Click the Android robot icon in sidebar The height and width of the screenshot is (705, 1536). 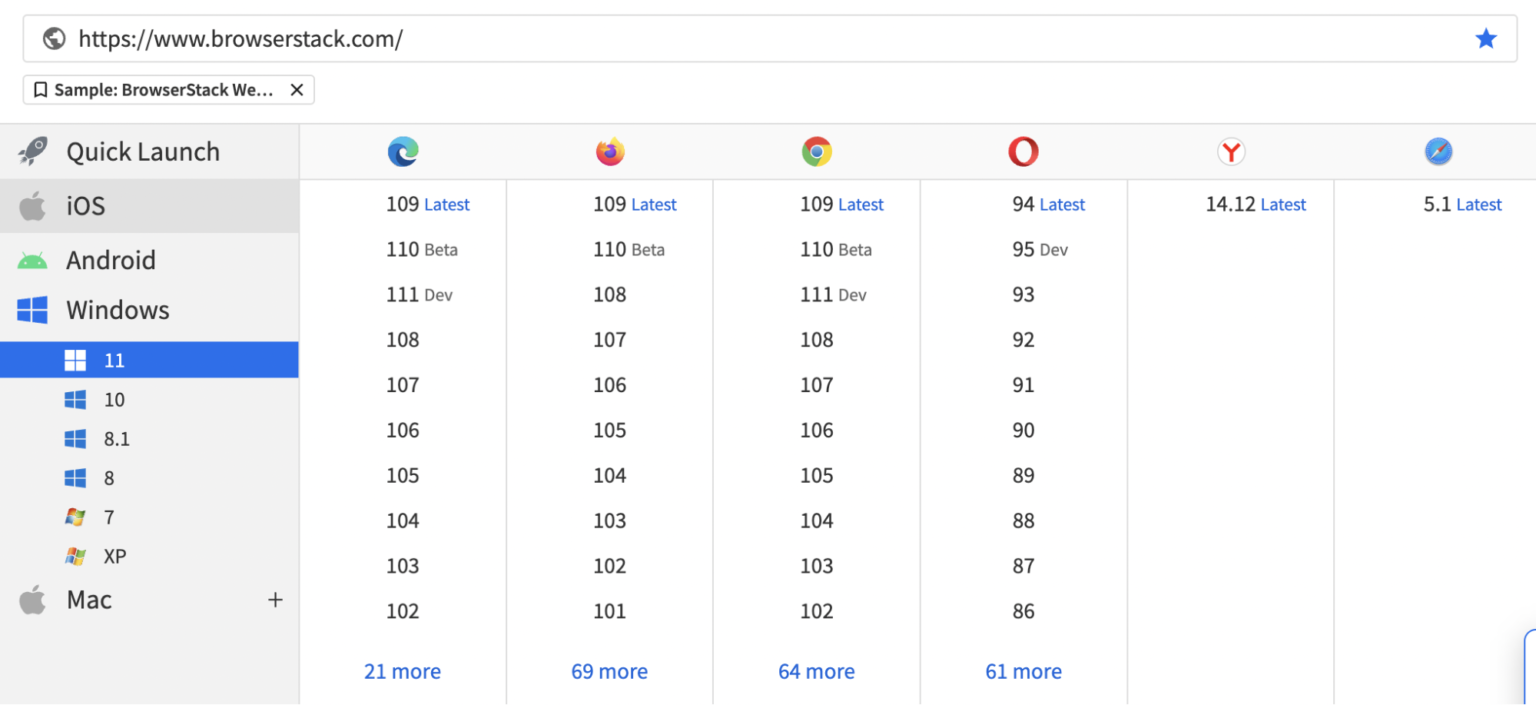tap(31, 260)
